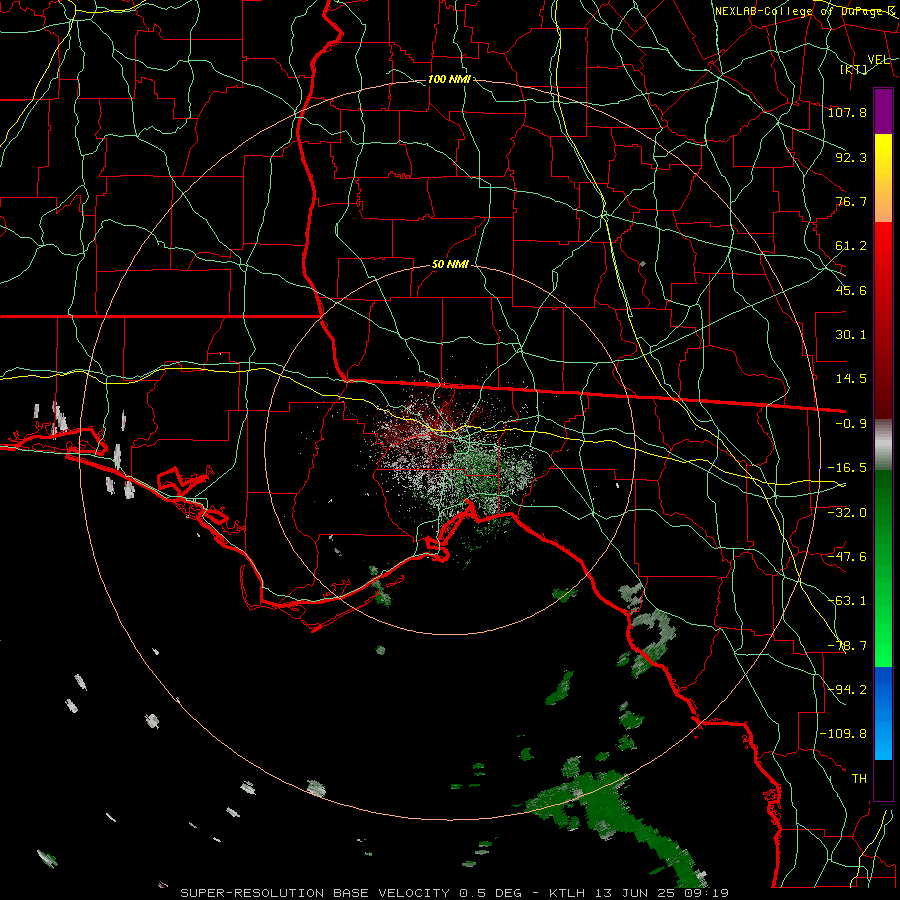This screenshot has height=900, width=900.
Task: Click the -94.2 scale value
Action: point(847,689)
